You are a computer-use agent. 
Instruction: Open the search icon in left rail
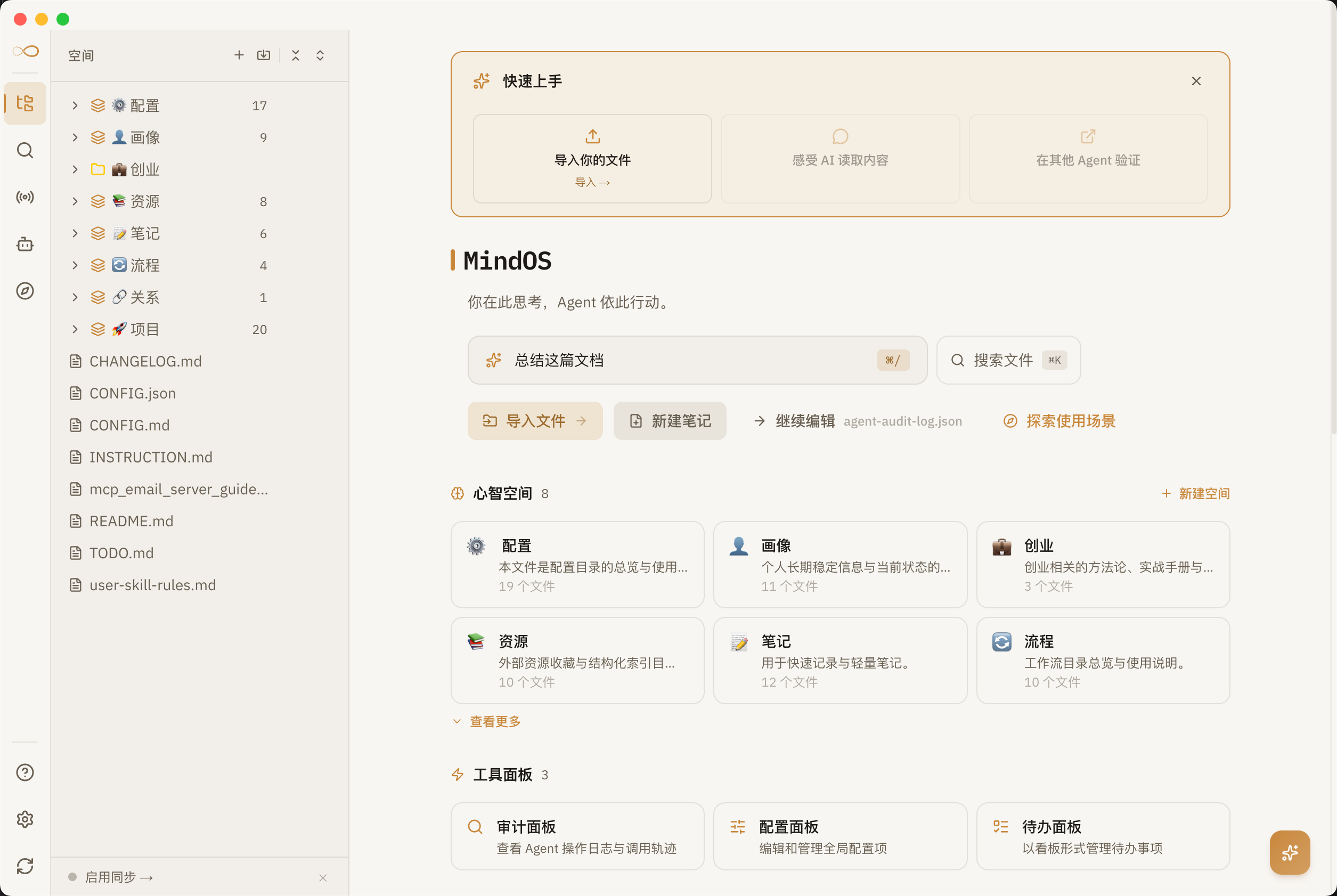click(25, 150)
